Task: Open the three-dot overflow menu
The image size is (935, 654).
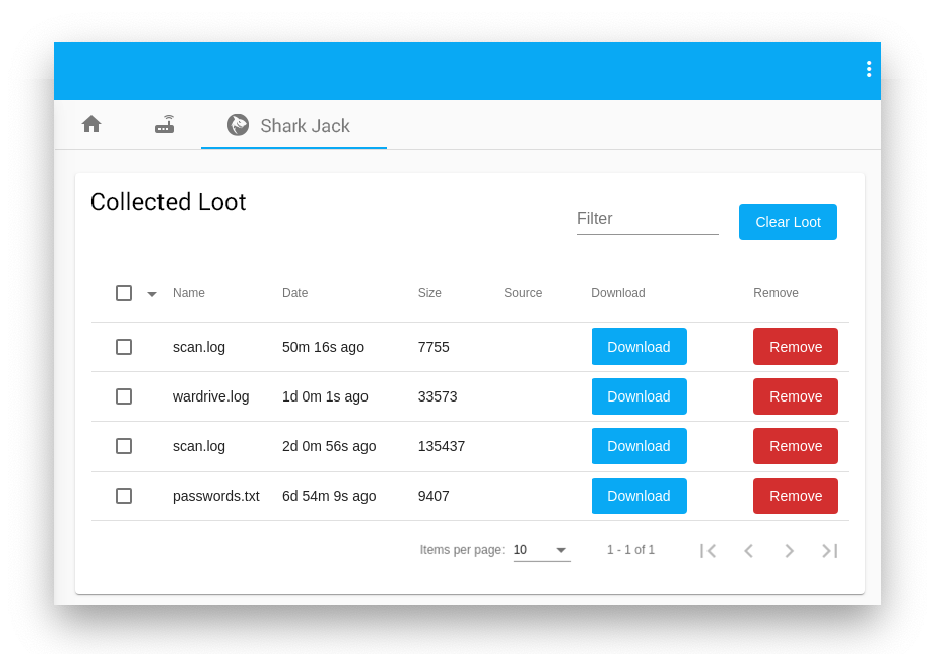Action: [868, 69]
